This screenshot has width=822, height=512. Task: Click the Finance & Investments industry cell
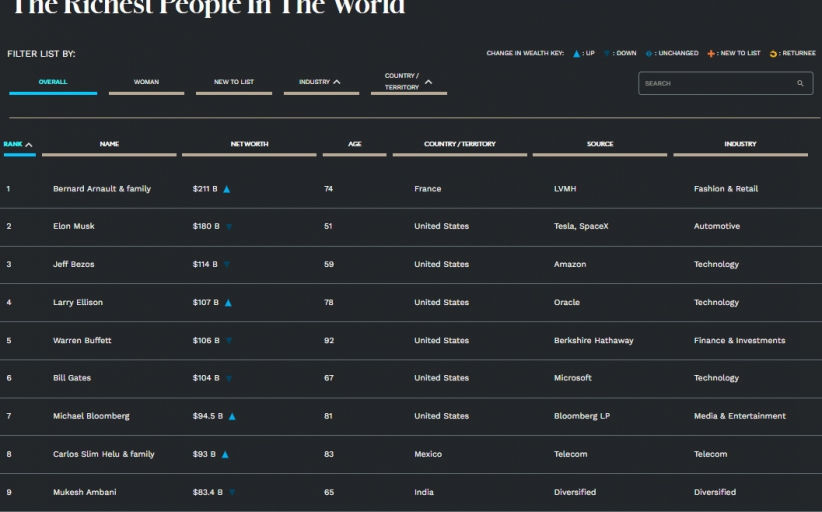click(739, 341)
